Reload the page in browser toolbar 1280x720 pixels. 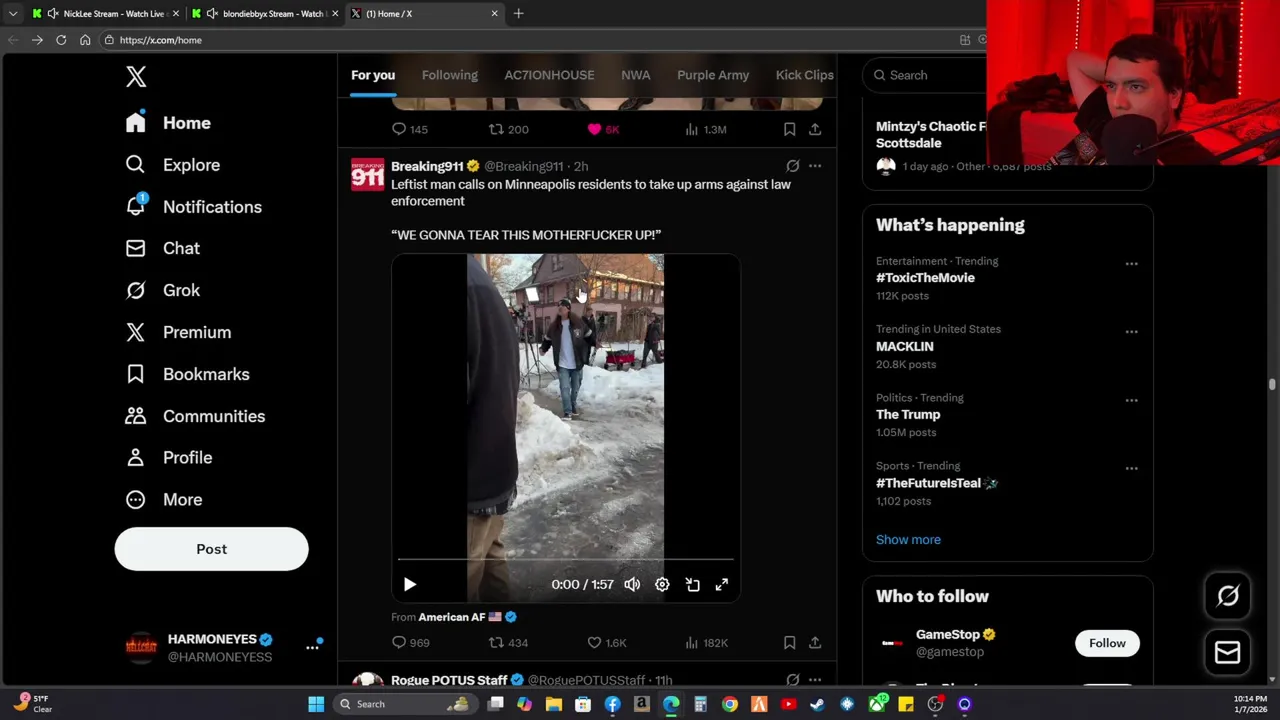tap(61, 40)
